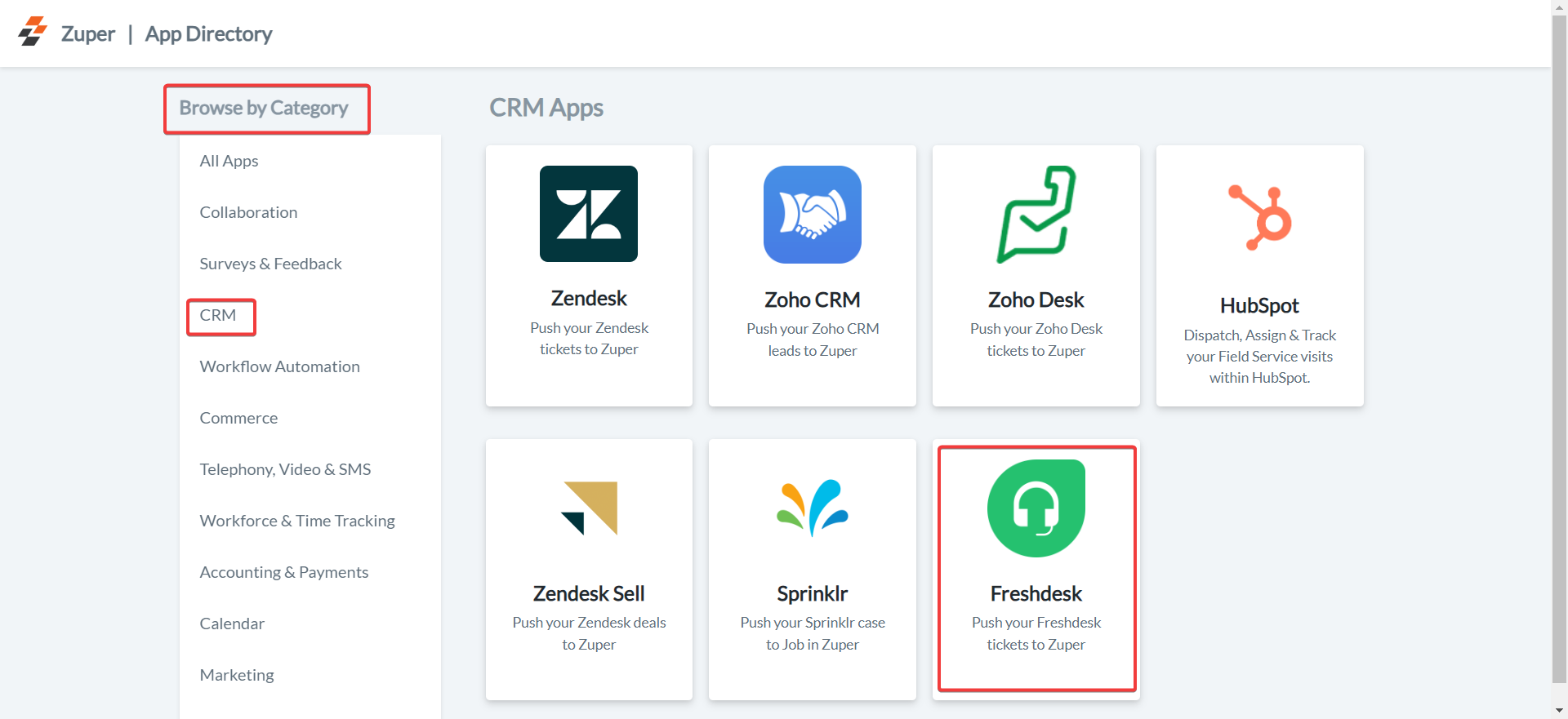Choose Accounting & Payments category

pos(283,572)
